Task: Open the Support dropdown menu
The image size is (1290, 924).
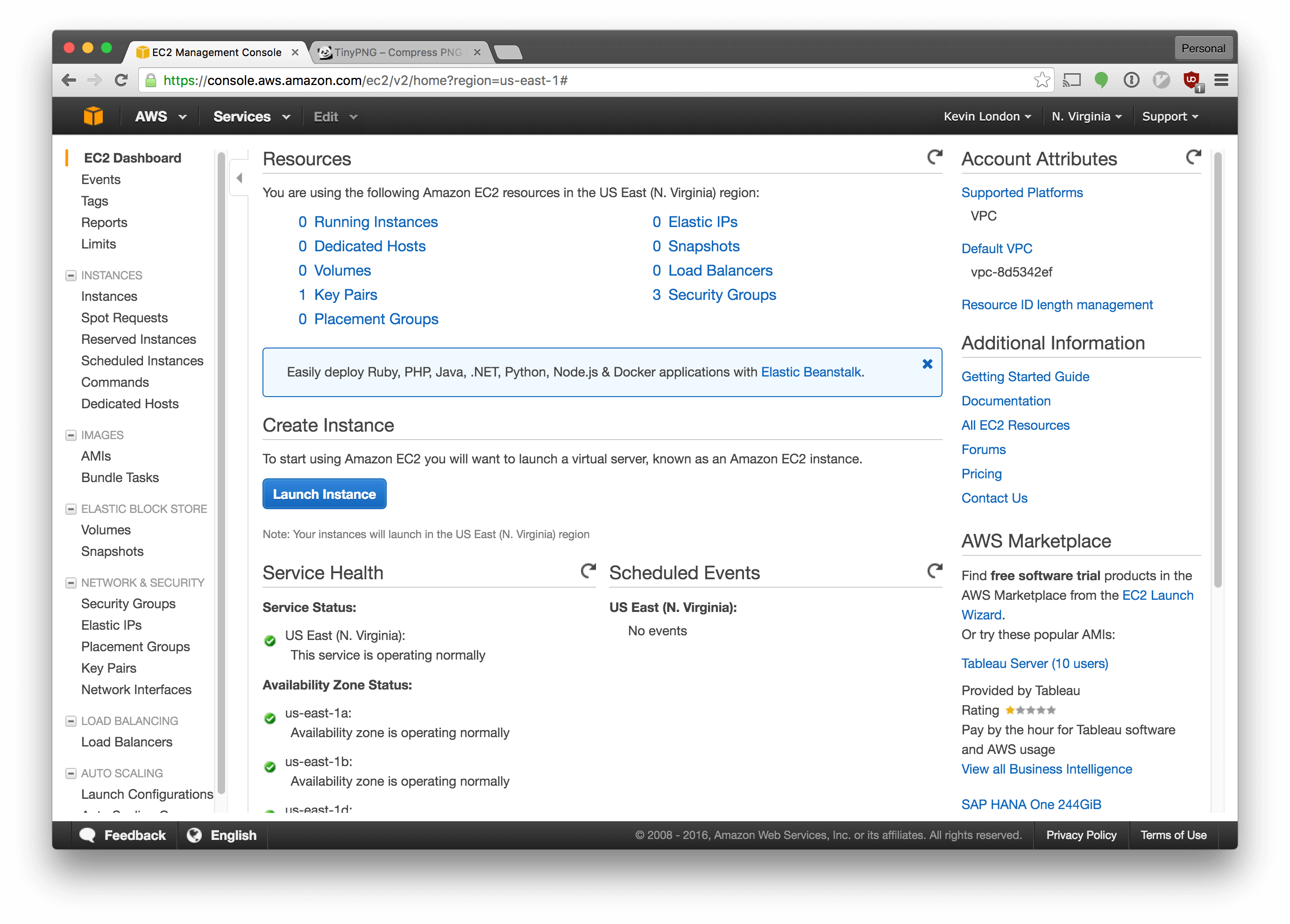Action: (x=1170, y=116)
